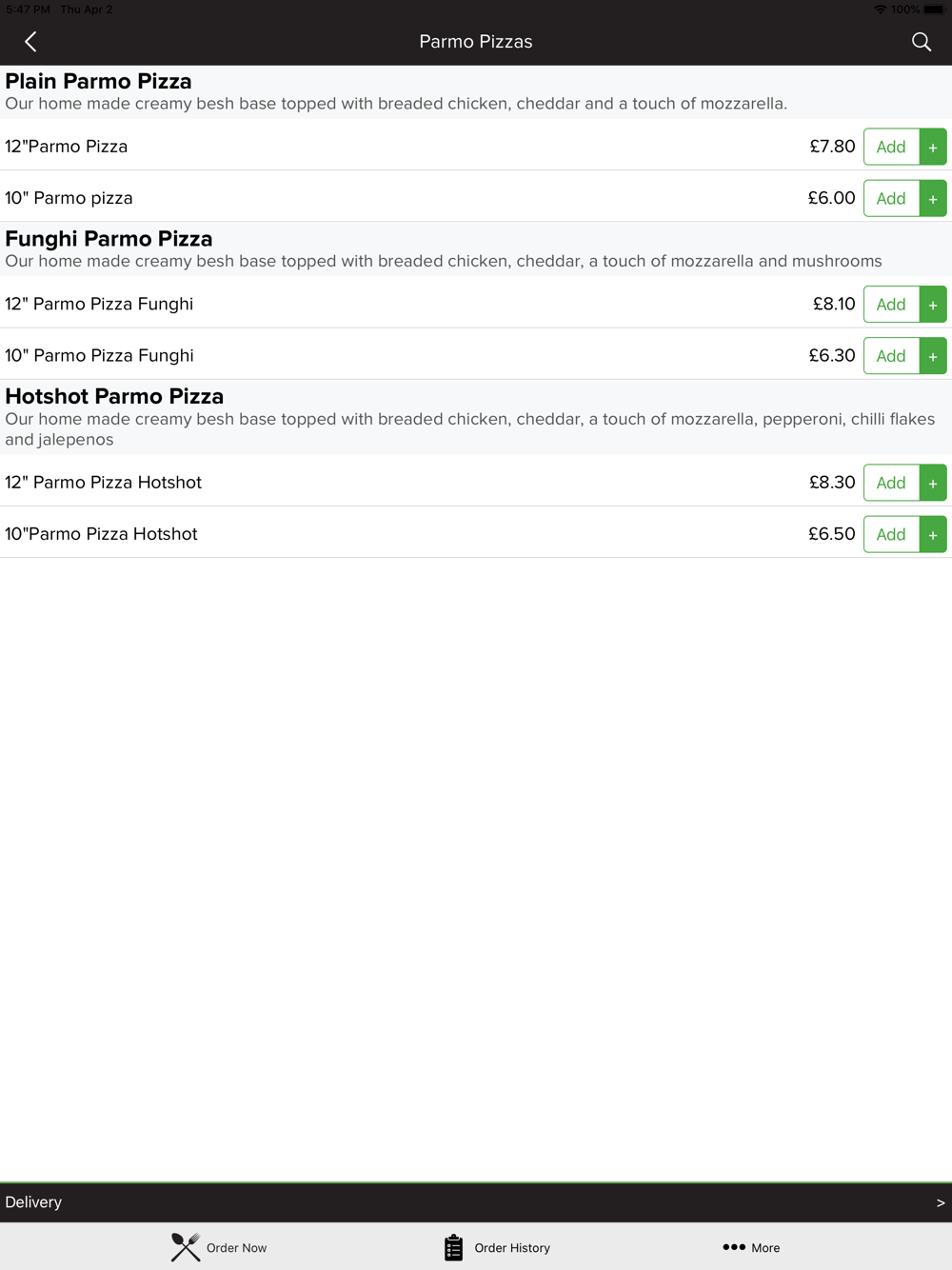Add the 12" Parmo Pizza Hotshot
Screen dimensions: 952x1270
point(891,483)
